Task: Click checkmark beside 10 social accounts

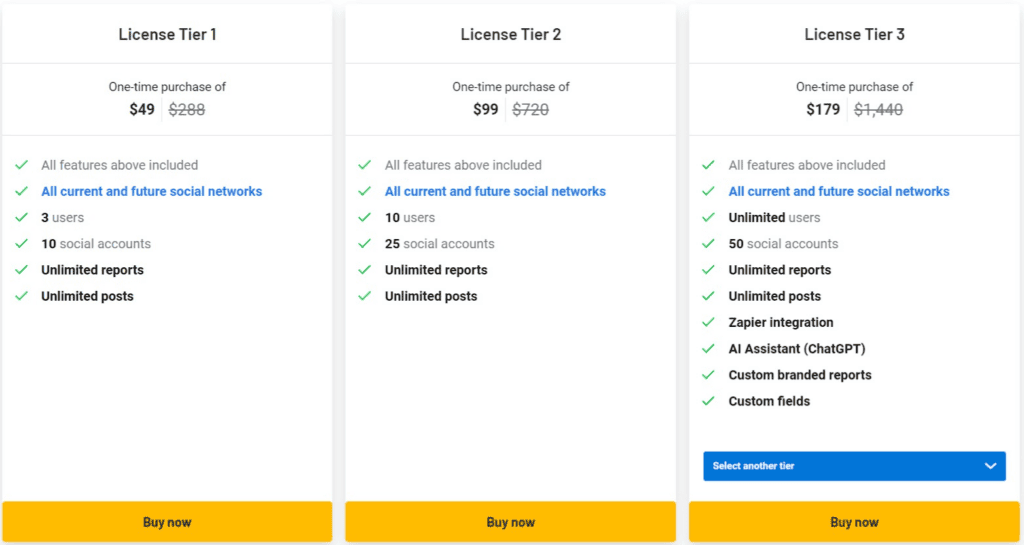Action: click(x=21, y=244)
